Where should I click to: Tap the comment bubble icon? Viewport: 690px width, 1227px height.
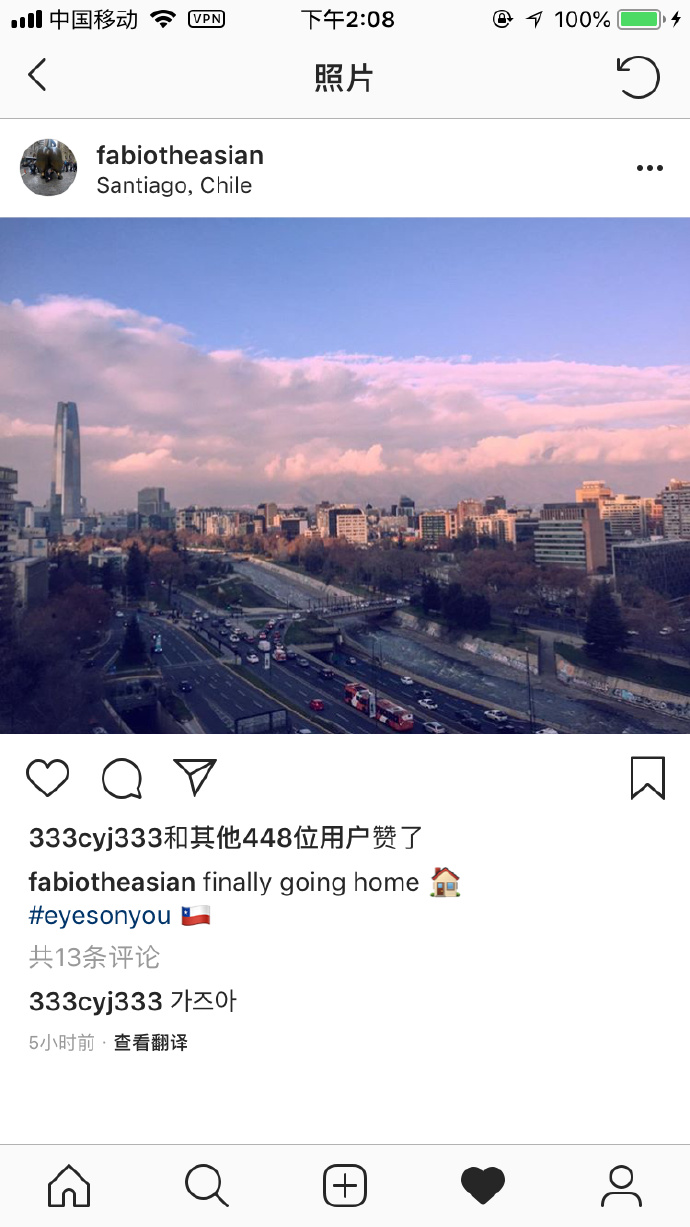(122, 779)
